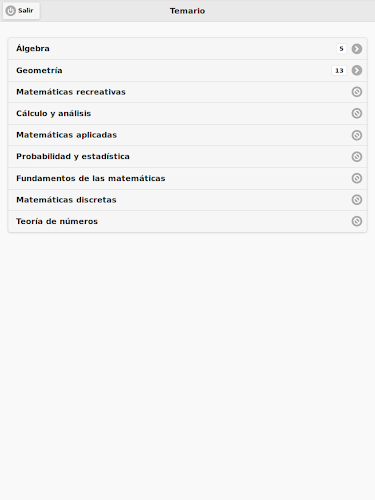Click the disabled icon beside Teoría de números

[x=357, y=221]
